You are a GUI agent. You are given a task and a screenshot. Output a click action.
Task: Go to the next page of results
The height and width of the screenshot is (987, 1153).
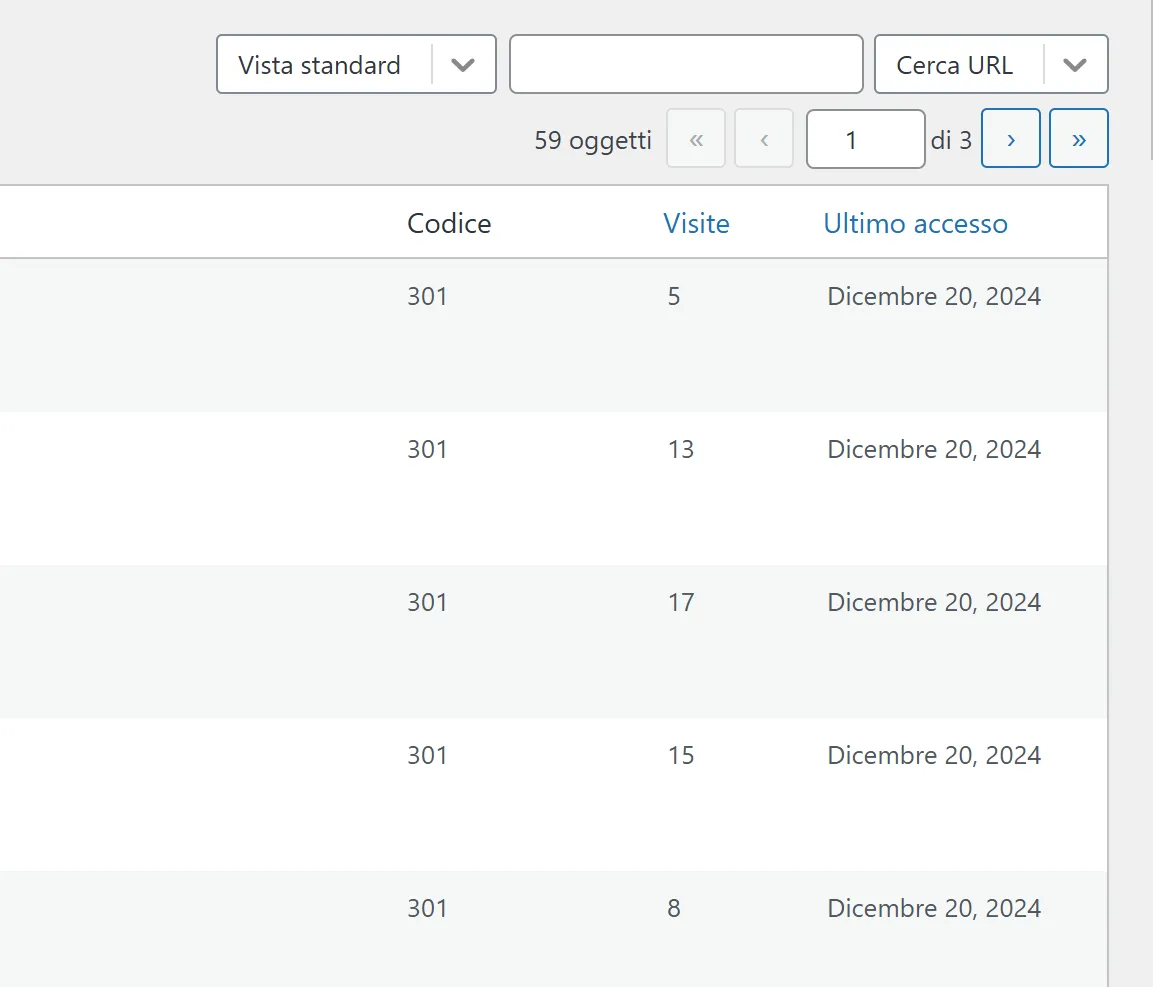1010,138
